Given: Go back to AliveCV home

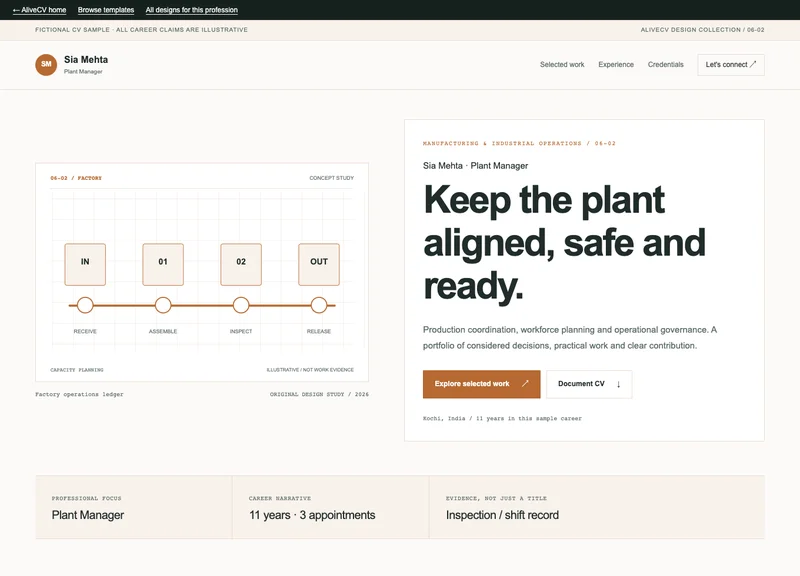Looking at the screenshot, I should pyautogui.click(x=39, y=10).
